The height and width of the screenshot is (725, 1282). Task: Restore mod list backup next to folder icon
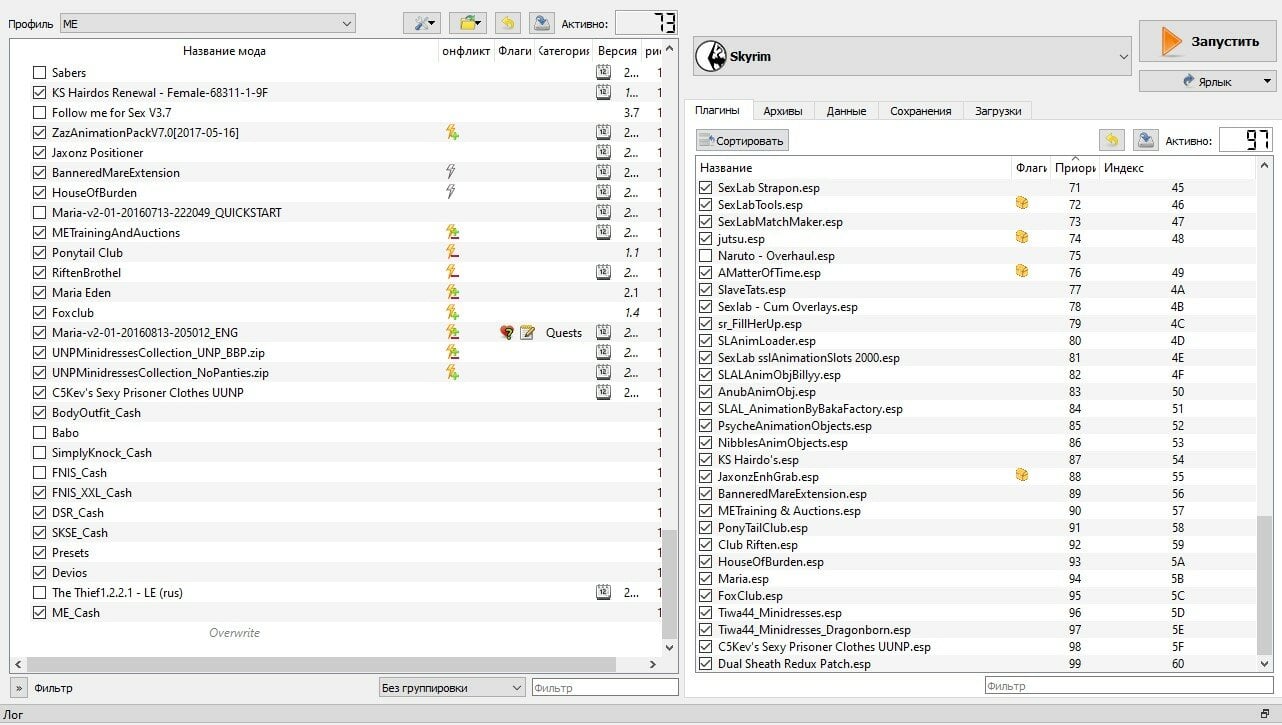pyautogui.click(x=507, y=23)
